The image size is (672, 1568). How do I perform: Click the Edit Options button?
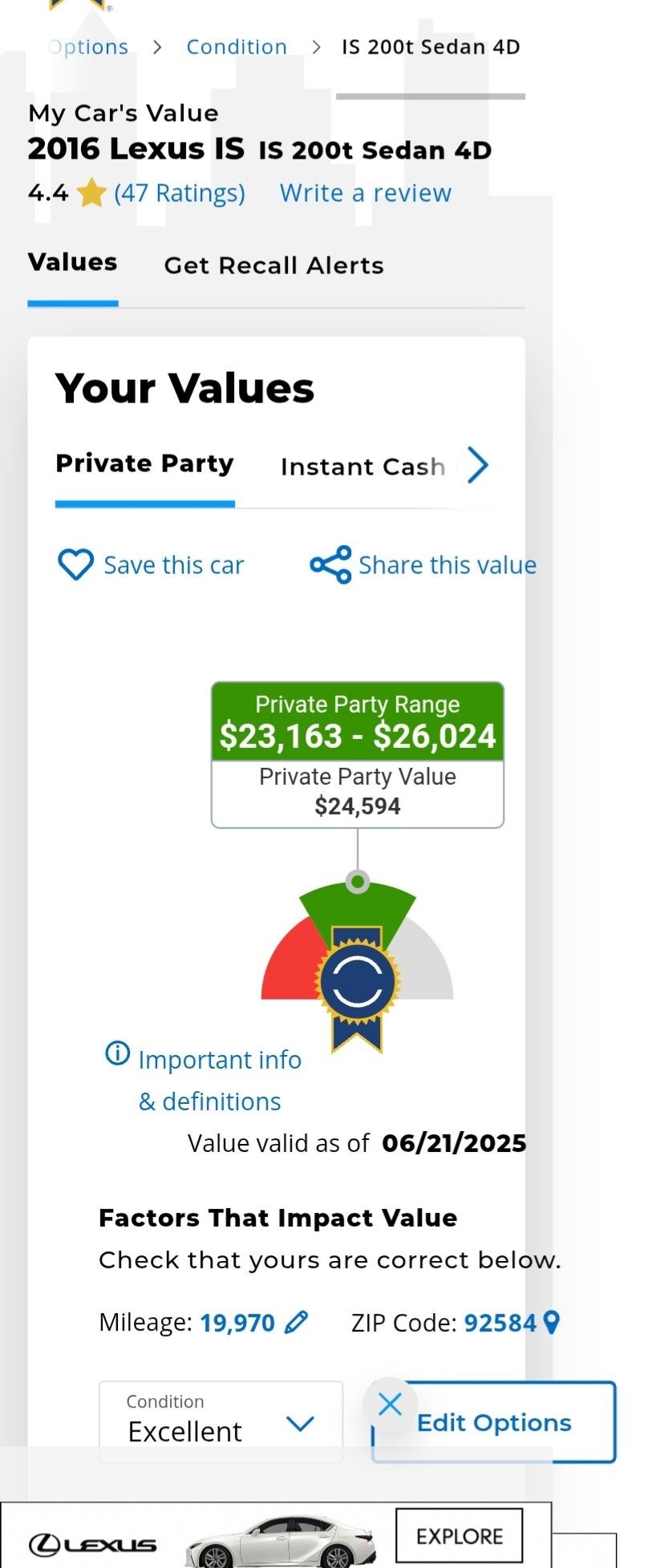(x=494, y=1422)
